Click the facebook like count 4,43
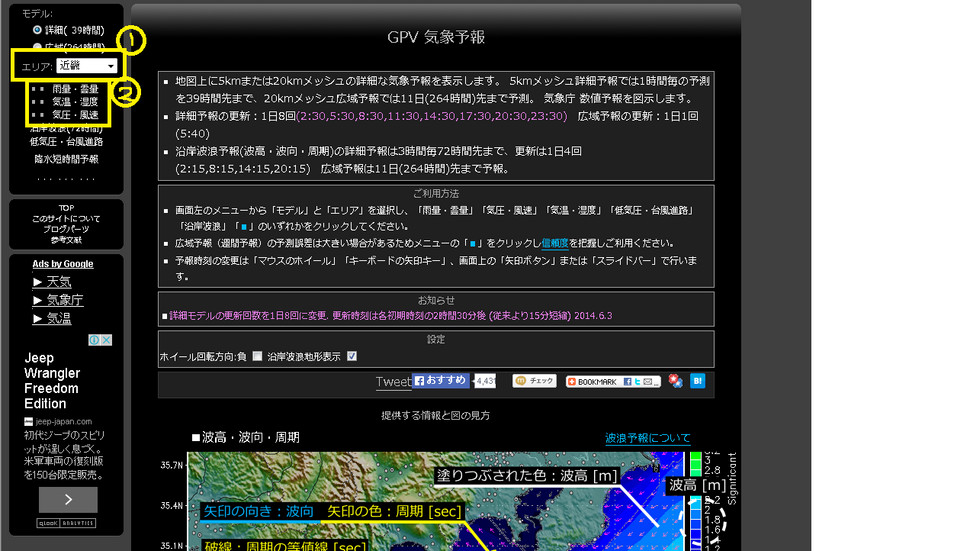This screenshot has width=970, height=551. (x=484, y=381)
